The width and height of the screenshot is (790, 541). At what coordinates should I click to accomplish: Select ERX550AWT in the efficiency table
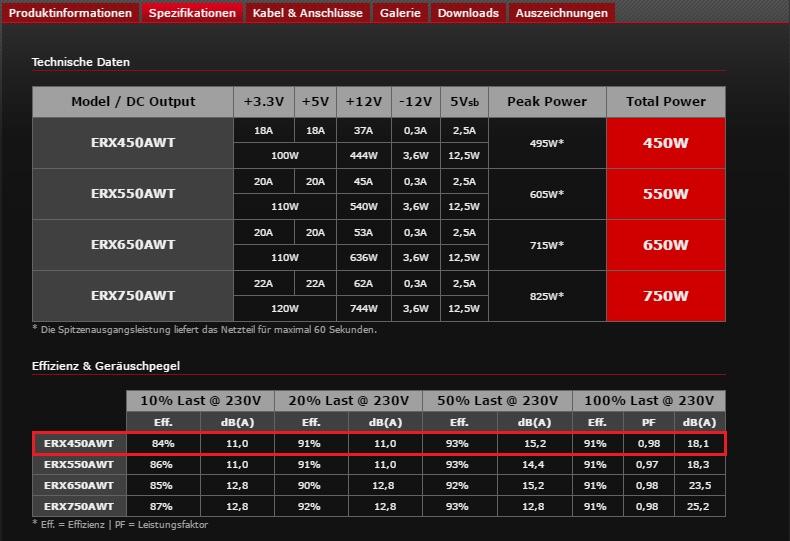(79, 464)
